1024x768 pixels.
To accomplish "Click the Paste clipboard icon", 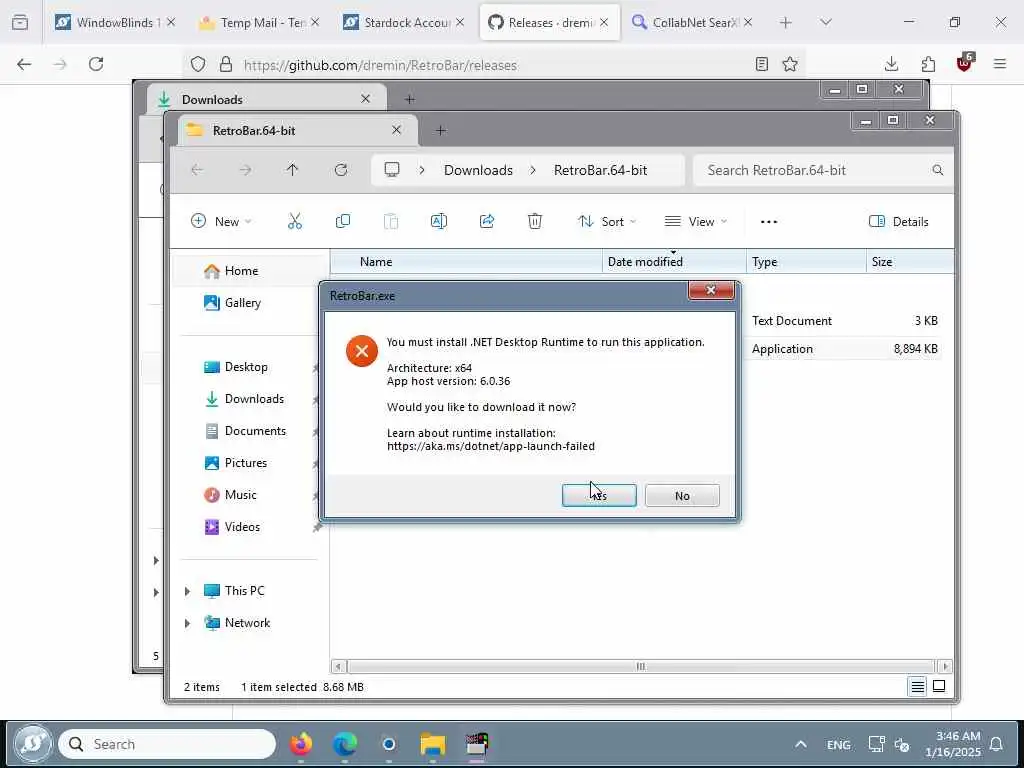I will 391,221.
